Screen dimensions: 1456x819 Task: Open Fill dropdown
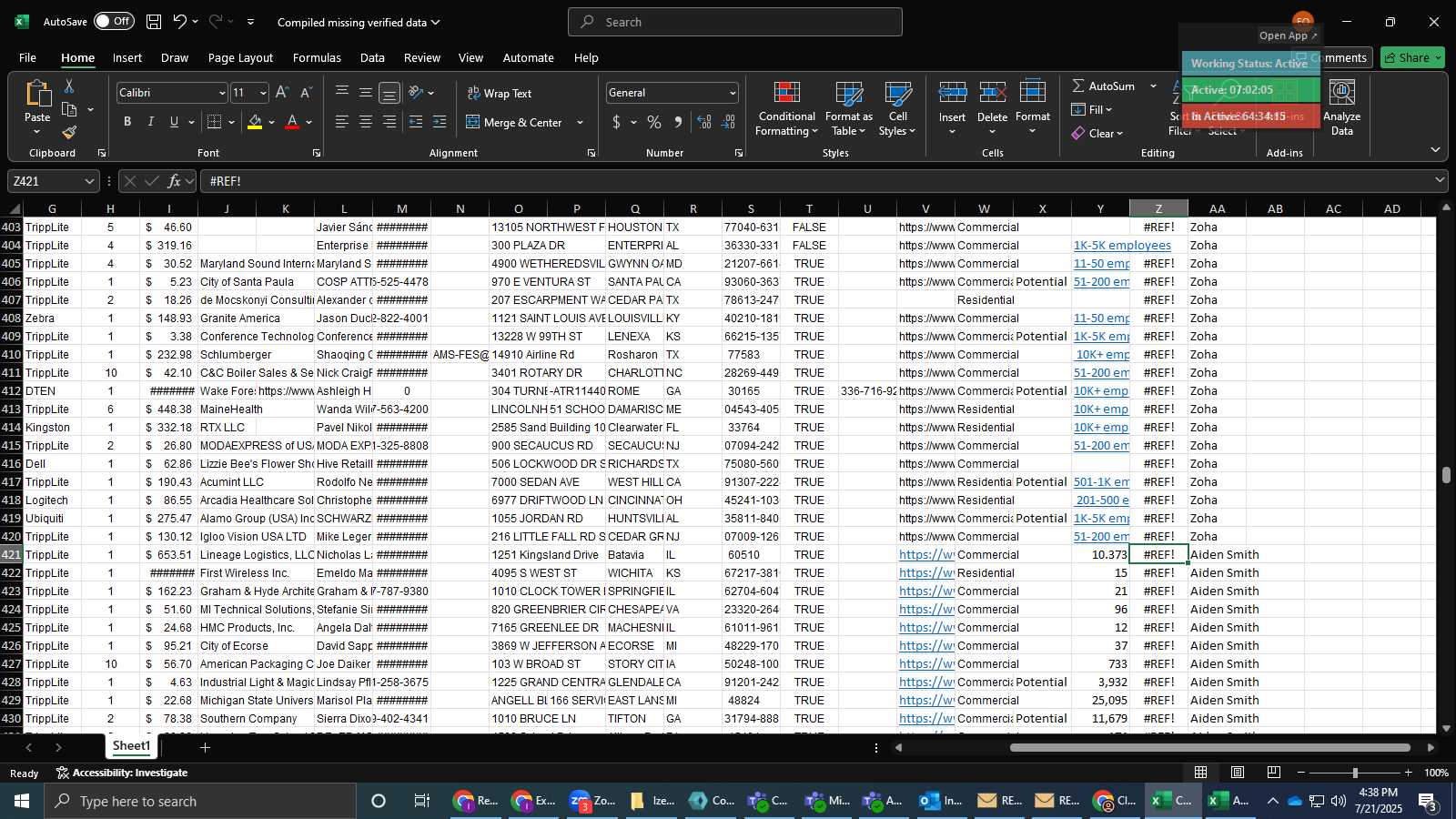click(x=1092, y=109)
